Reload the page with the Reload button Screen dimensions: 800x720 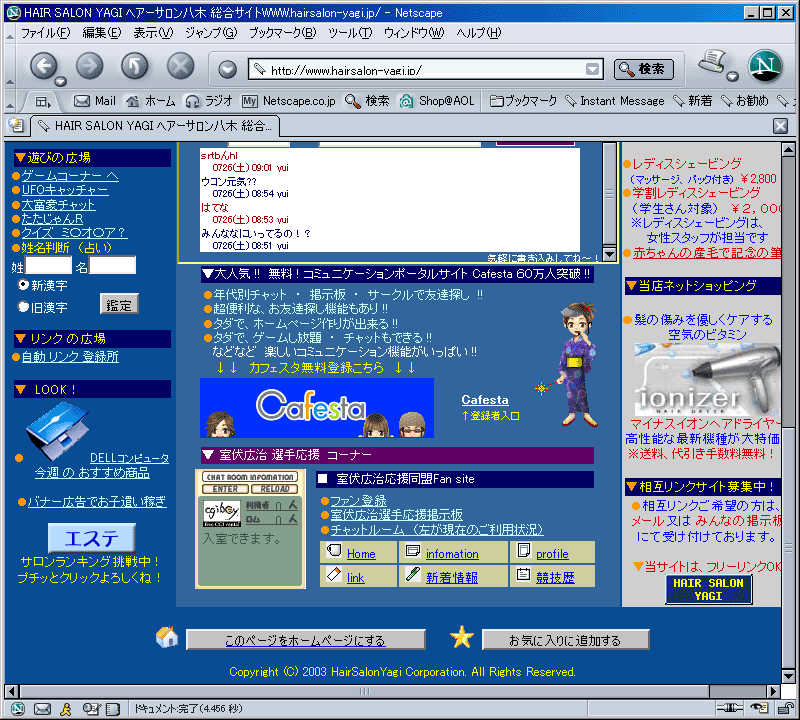pos(135,66)
